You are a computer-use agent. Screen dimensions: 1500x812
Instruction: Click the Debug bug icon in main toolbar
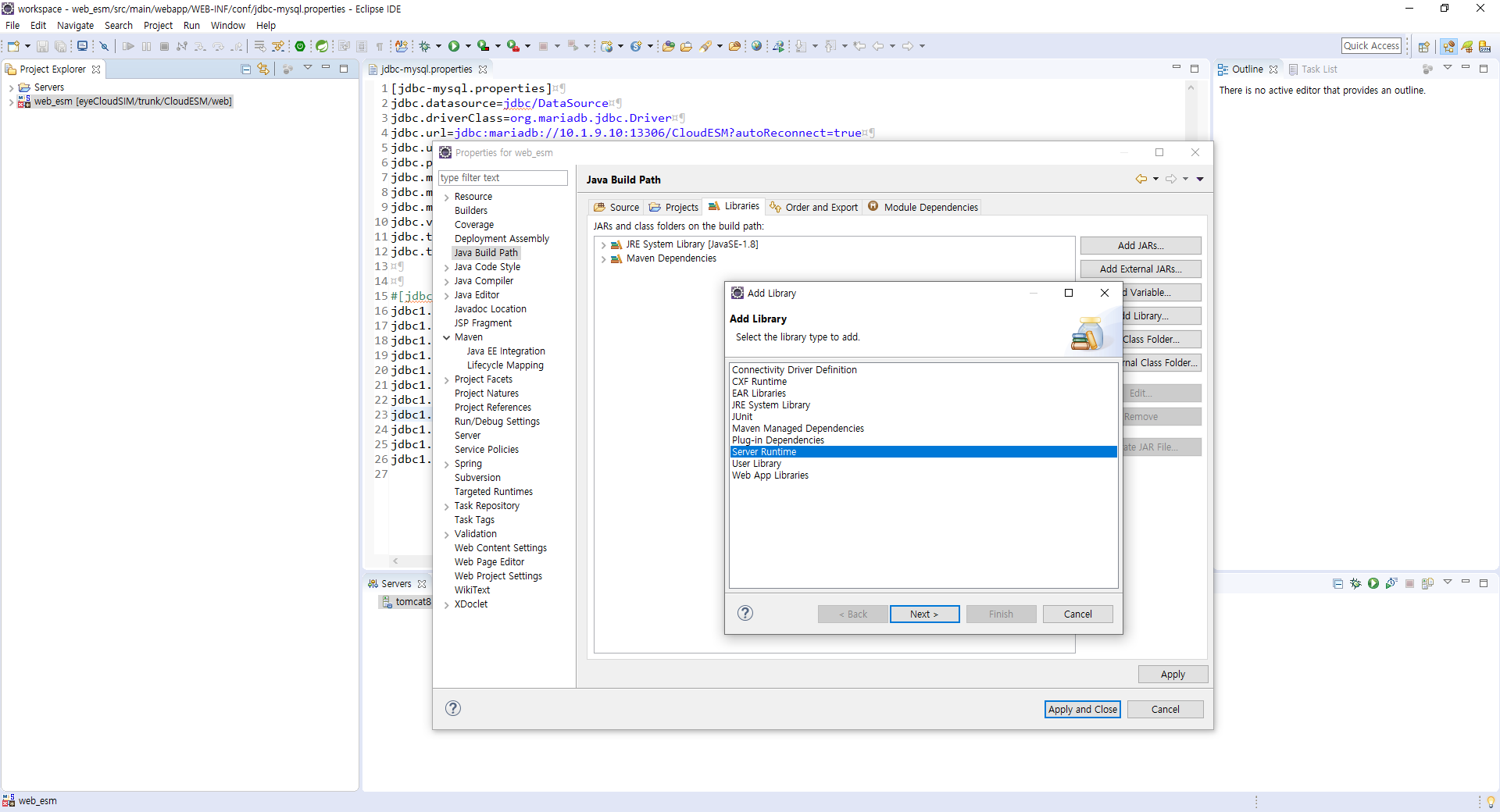point(425,46)
